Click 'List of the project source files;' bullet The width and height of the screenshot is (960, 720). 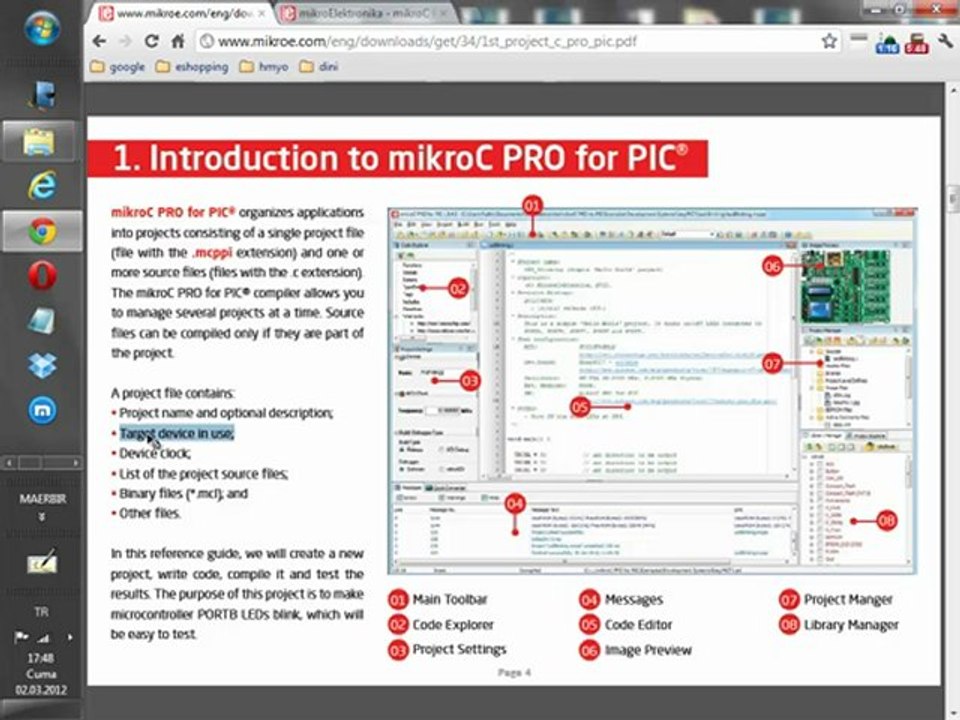203,473
